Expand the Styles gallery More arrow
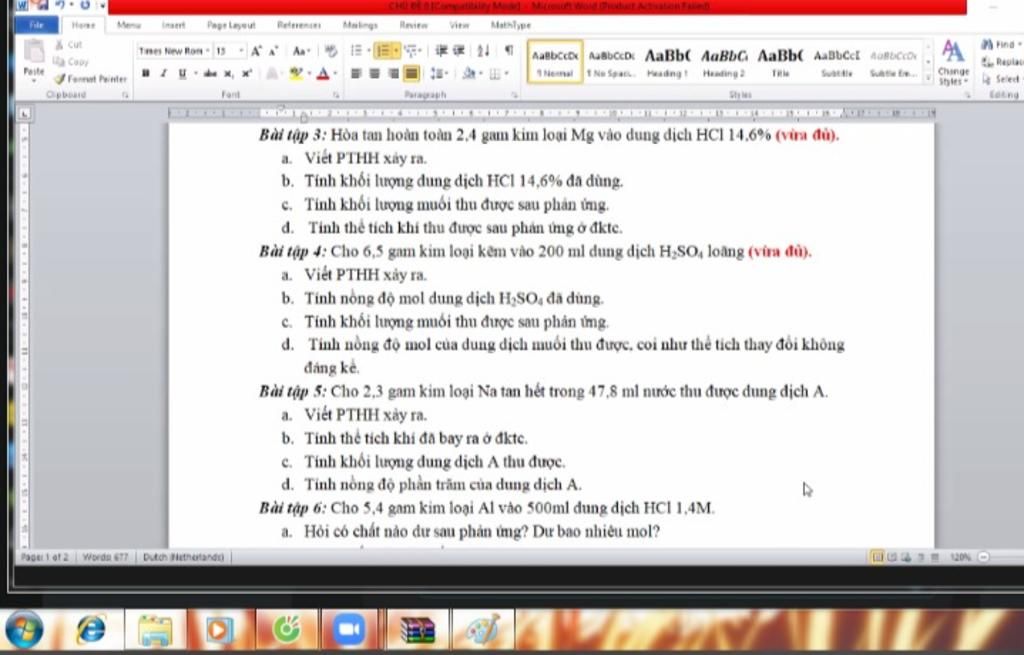 click(x=928, y=78)
